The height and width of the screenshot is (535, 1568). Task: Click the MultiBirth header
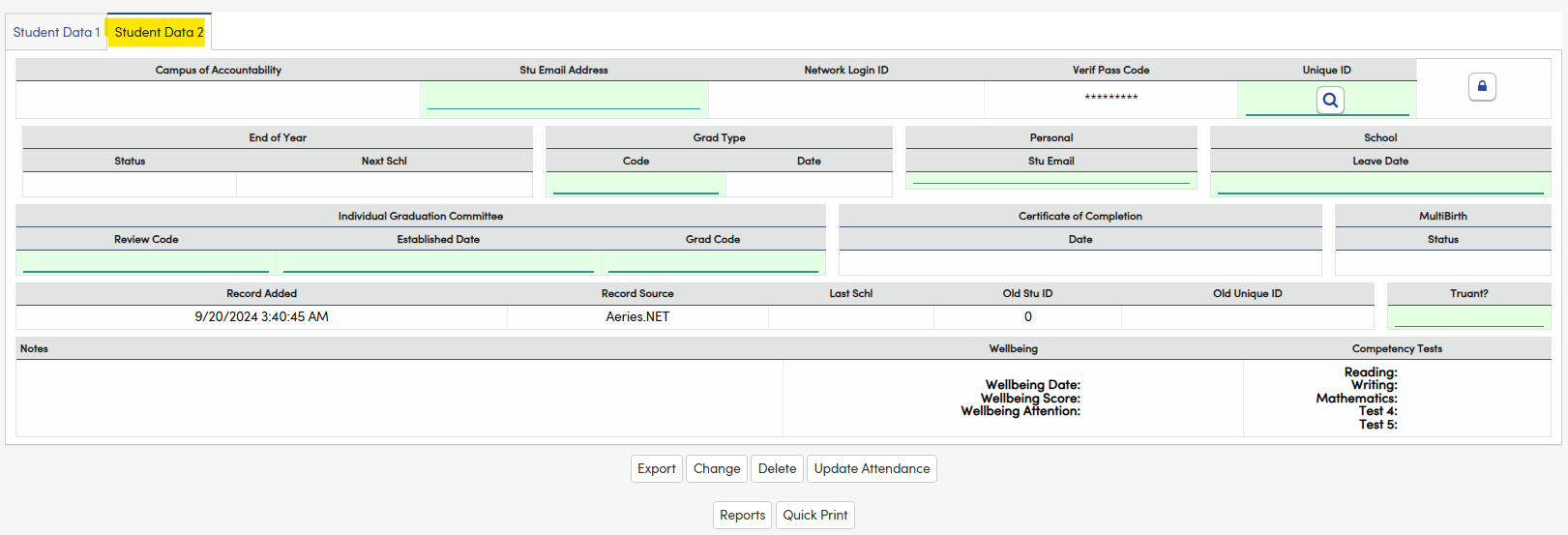coord(1443,216)
